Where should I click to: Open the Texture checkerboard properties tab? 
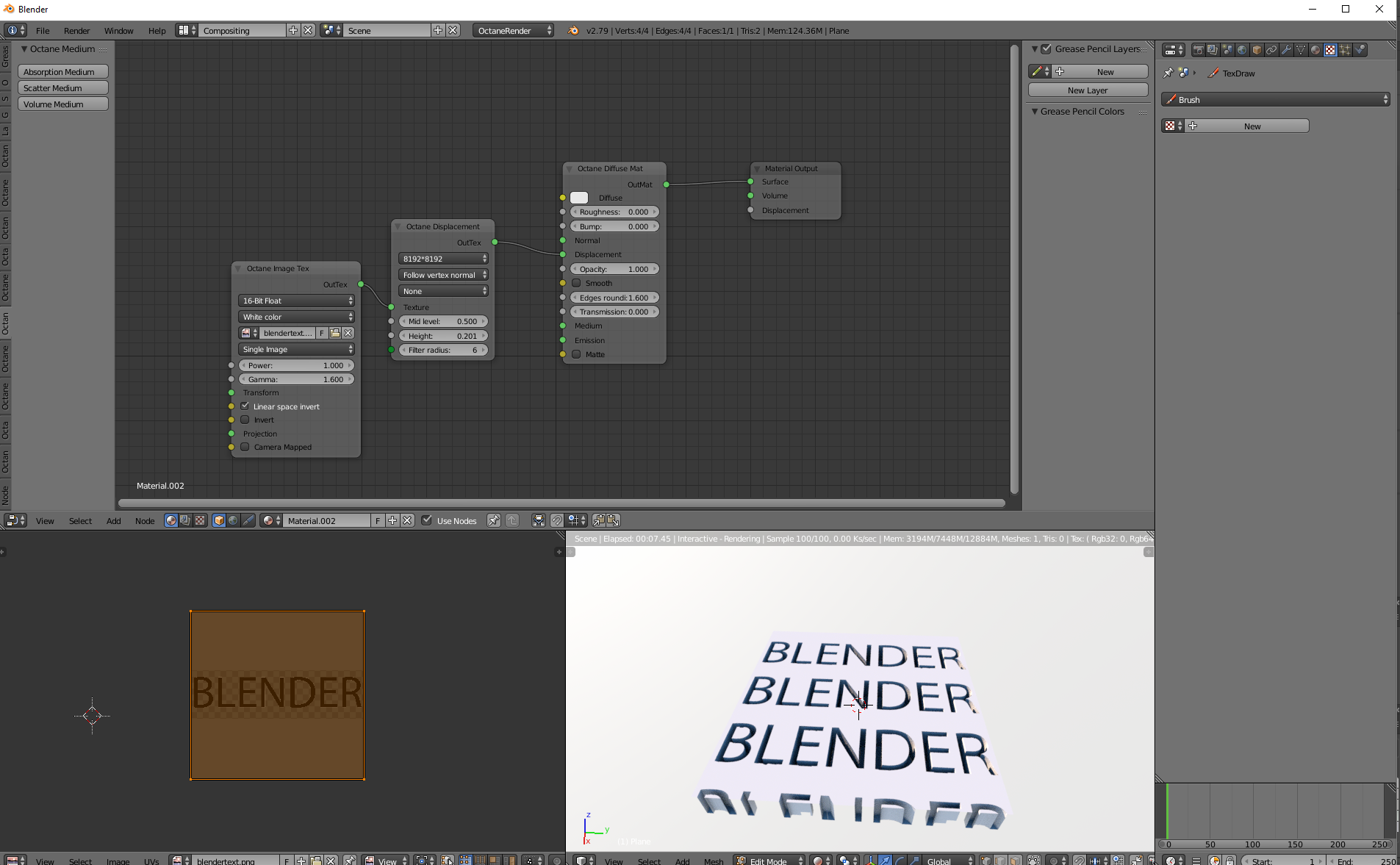[1330, 50]
